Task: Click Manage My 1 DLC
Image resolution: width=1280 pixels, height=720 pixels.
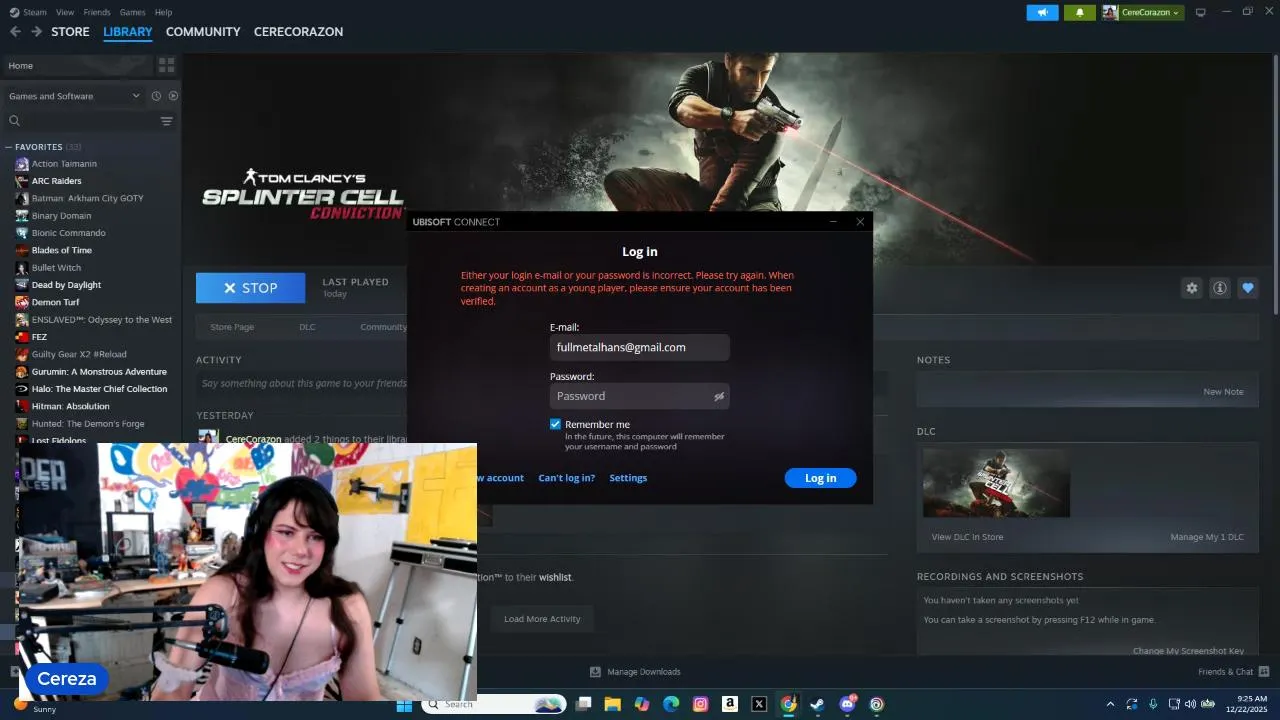Action: point(1207,537)
